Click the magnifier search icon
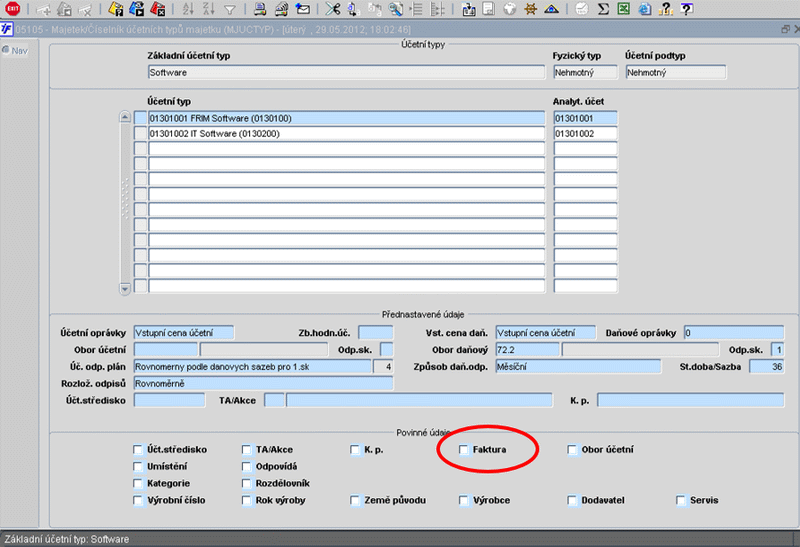Screen dimensions: 800x547 (x=395, y=9)
